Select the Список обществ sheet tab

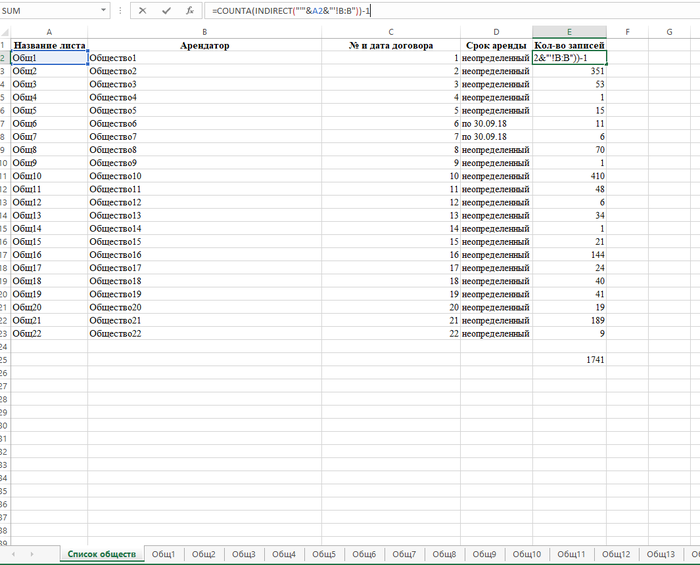coord(102,554)
